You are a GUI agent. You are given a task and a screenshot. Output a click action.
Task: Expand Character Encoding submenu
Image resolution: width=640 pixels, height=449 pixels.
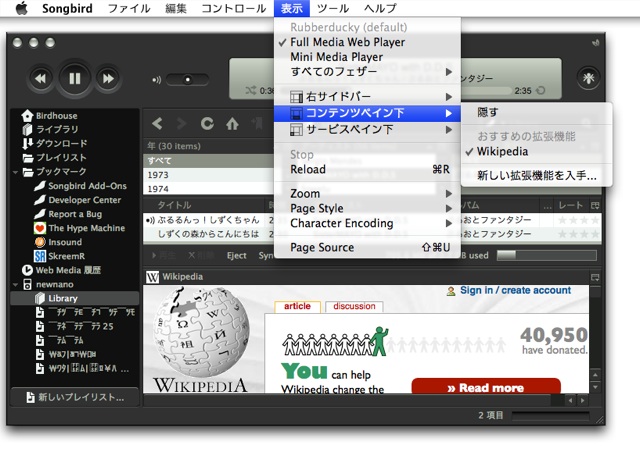pos(367,223)
